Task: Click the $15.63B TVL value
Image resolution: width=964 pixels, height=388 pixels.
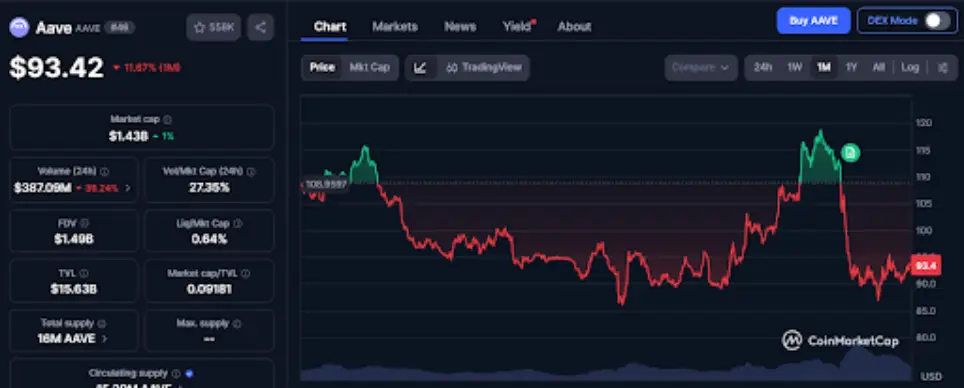Action: click(x=74, y=289)
